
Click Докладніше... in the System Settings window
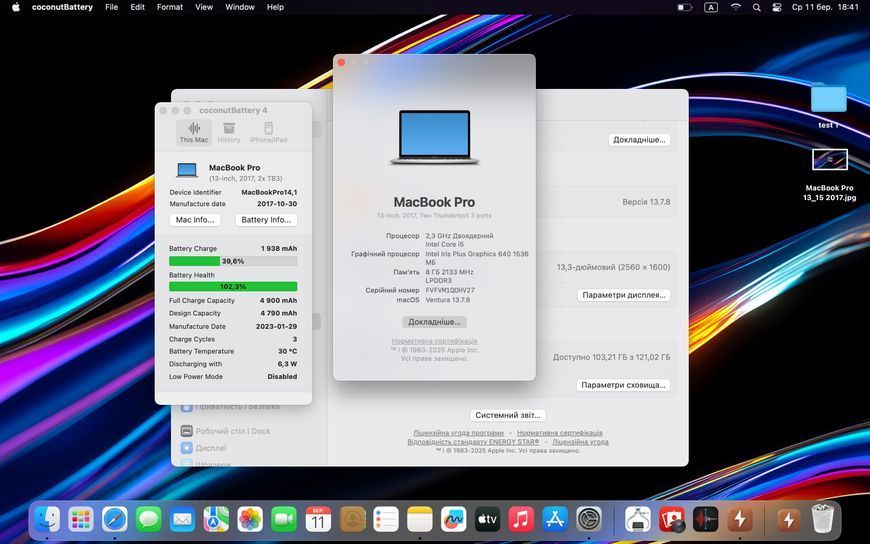tap(639, 140)
